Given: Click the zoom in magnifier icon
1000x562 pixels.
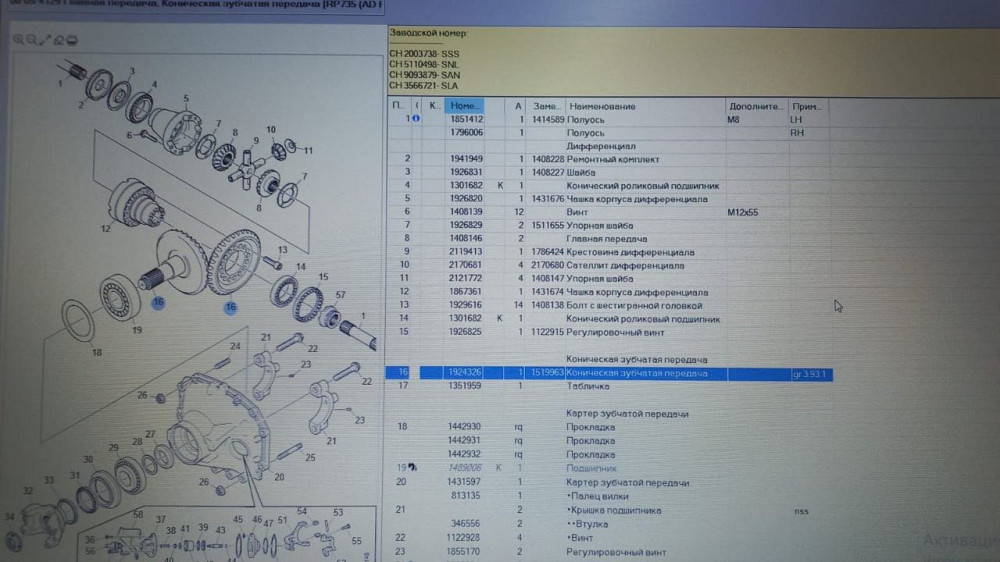Looking at the screenshot, I should [19, 40].
